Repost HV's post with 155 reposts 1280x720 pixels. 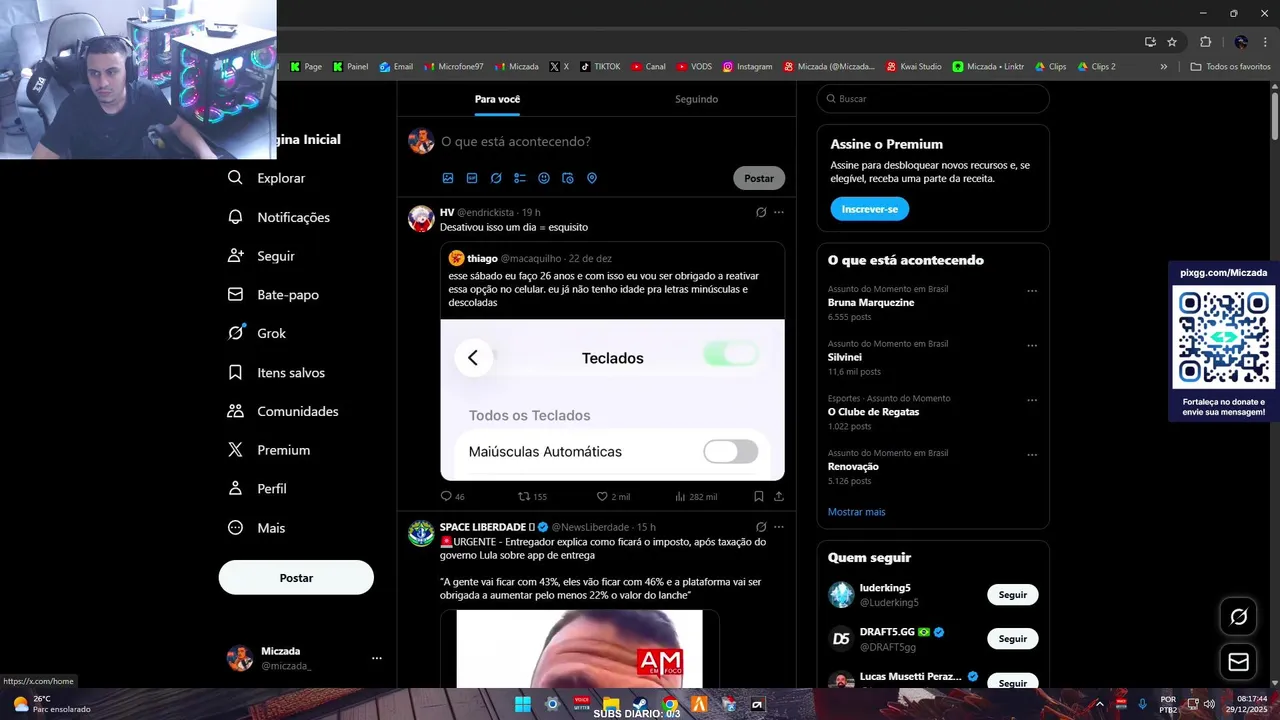[523, 496]
